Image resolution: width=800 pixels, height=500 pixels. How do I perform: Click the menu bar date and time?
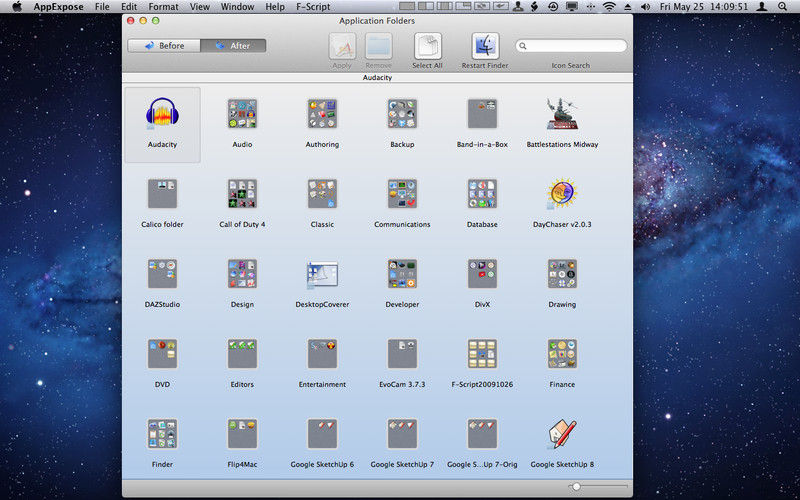704,7
